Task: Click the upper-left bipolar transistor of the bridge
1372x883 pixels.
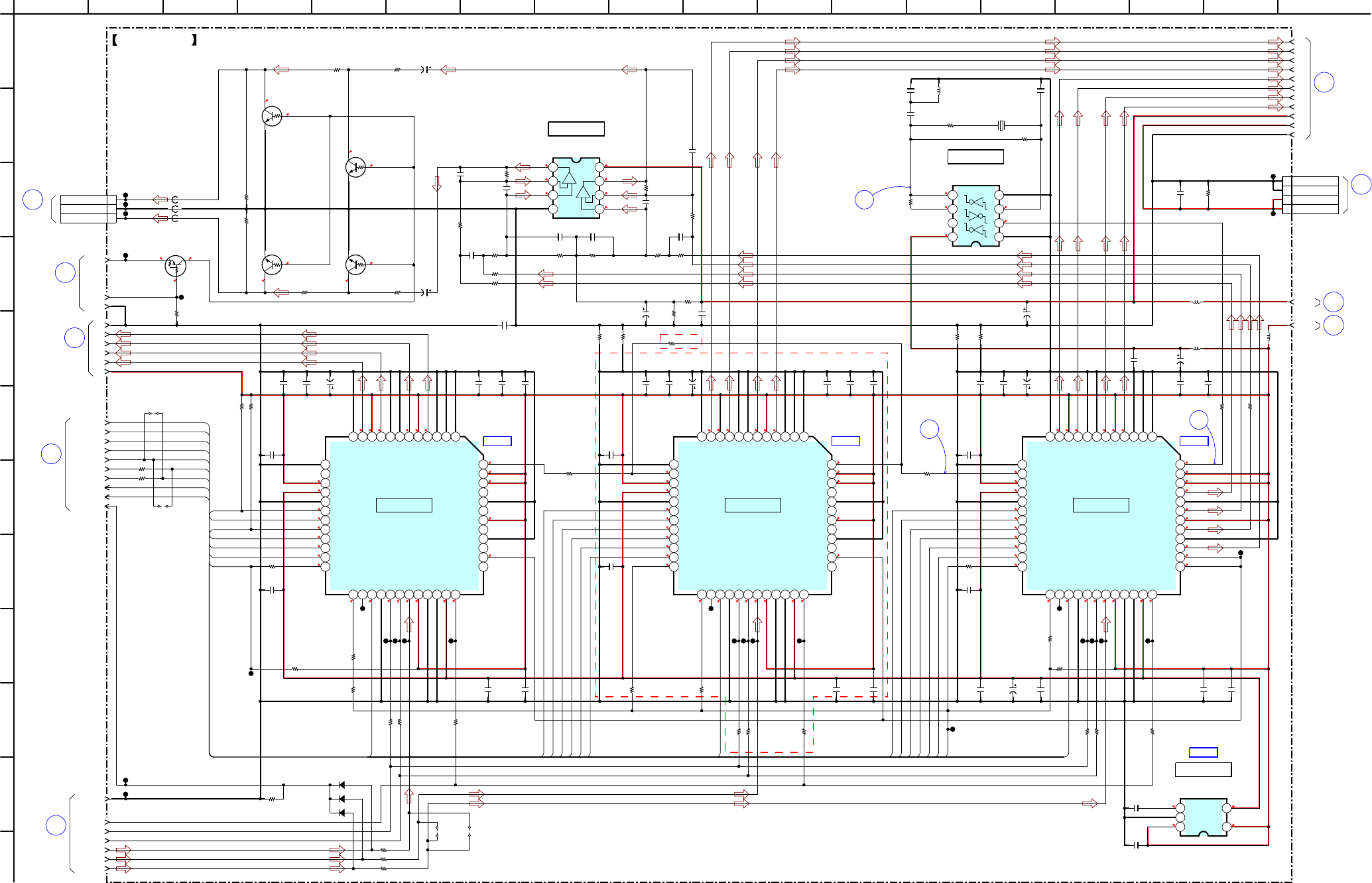Action: click(x=272, y=116)
